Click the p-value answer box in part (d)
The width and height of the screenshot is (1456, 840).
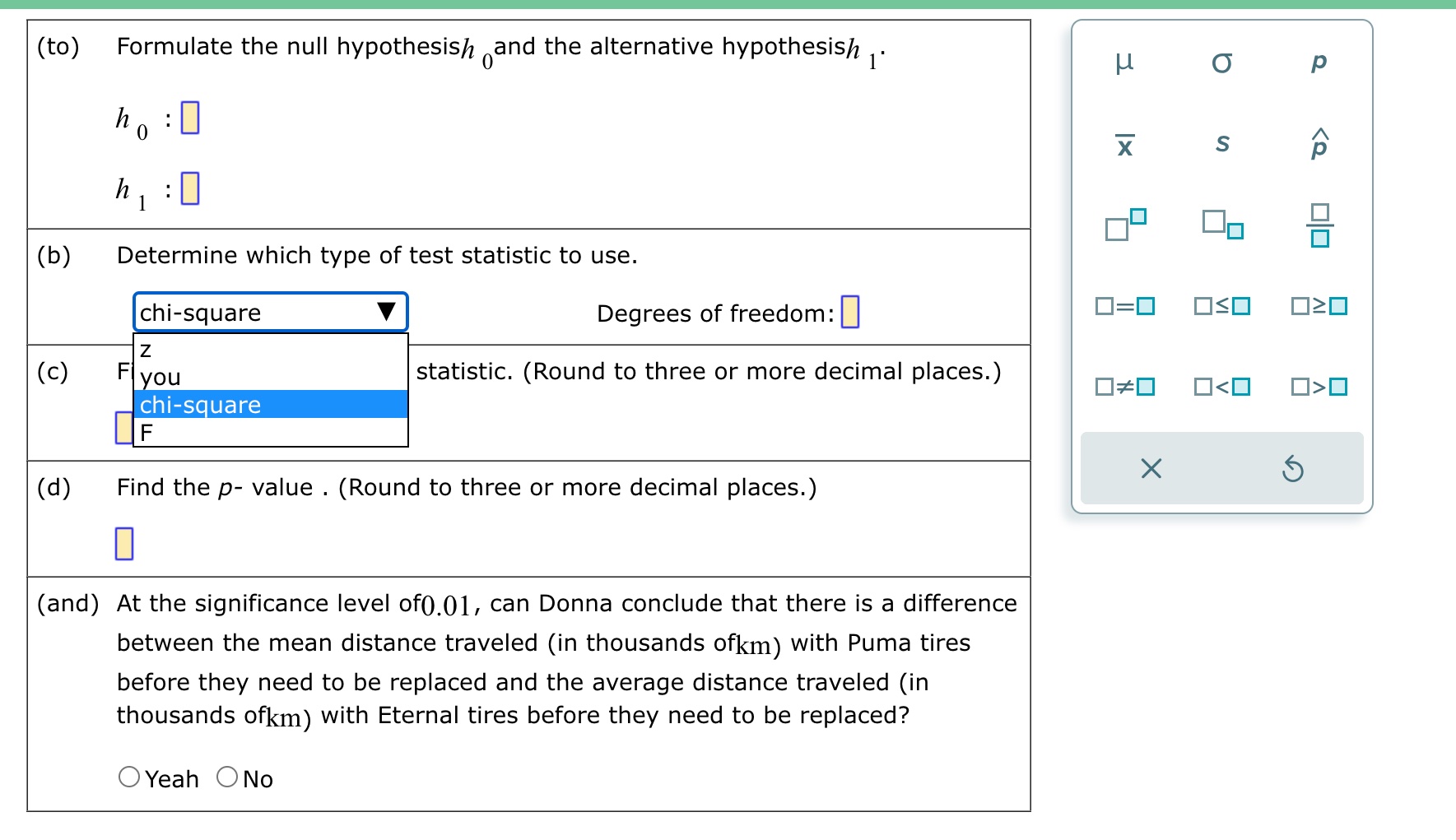[x=123, y=543]
